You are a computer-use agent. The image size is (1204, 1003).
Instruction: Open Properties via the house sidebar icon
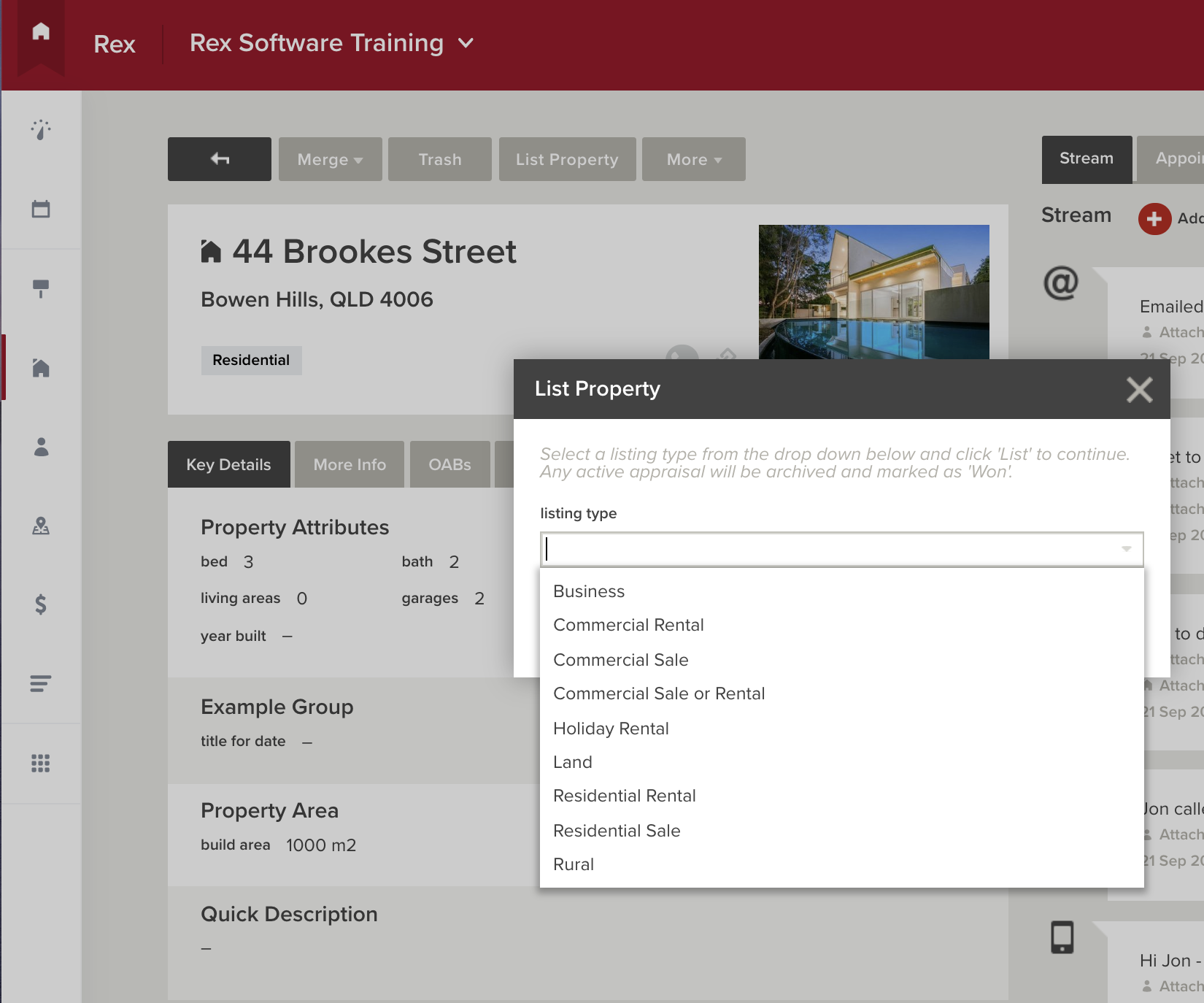coord(41,369)
